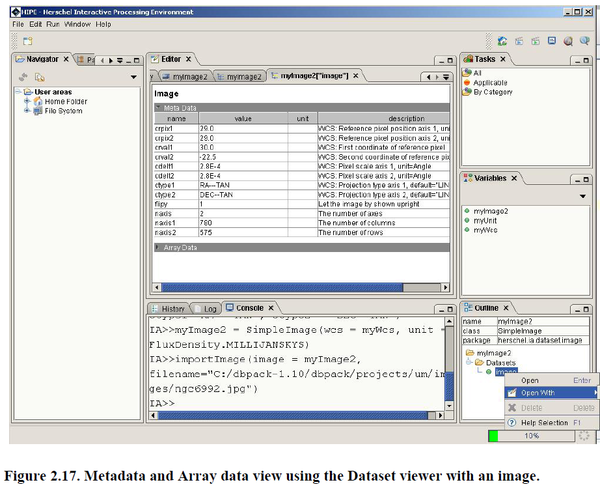This screenshot has height=491, width=600.
Task: Click the console scroll down arrow
Action: point(449,406)
